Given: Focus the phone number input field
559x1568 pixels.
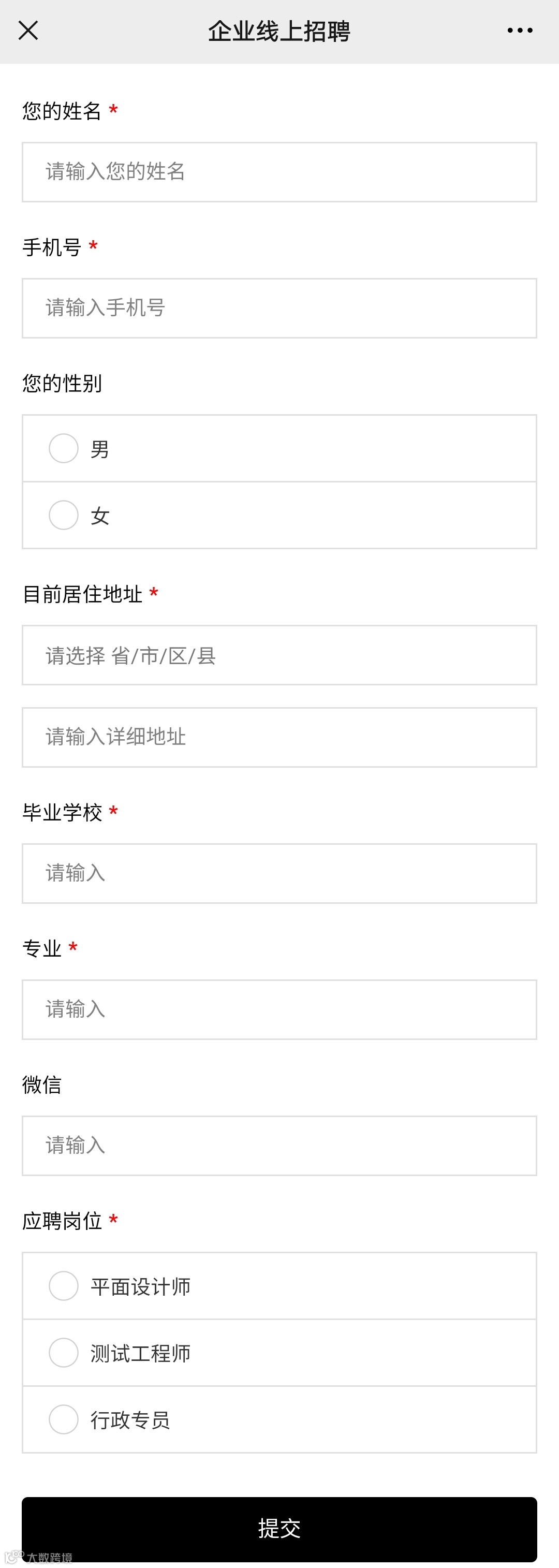Looking at the screenshot, I should [279, 309].
